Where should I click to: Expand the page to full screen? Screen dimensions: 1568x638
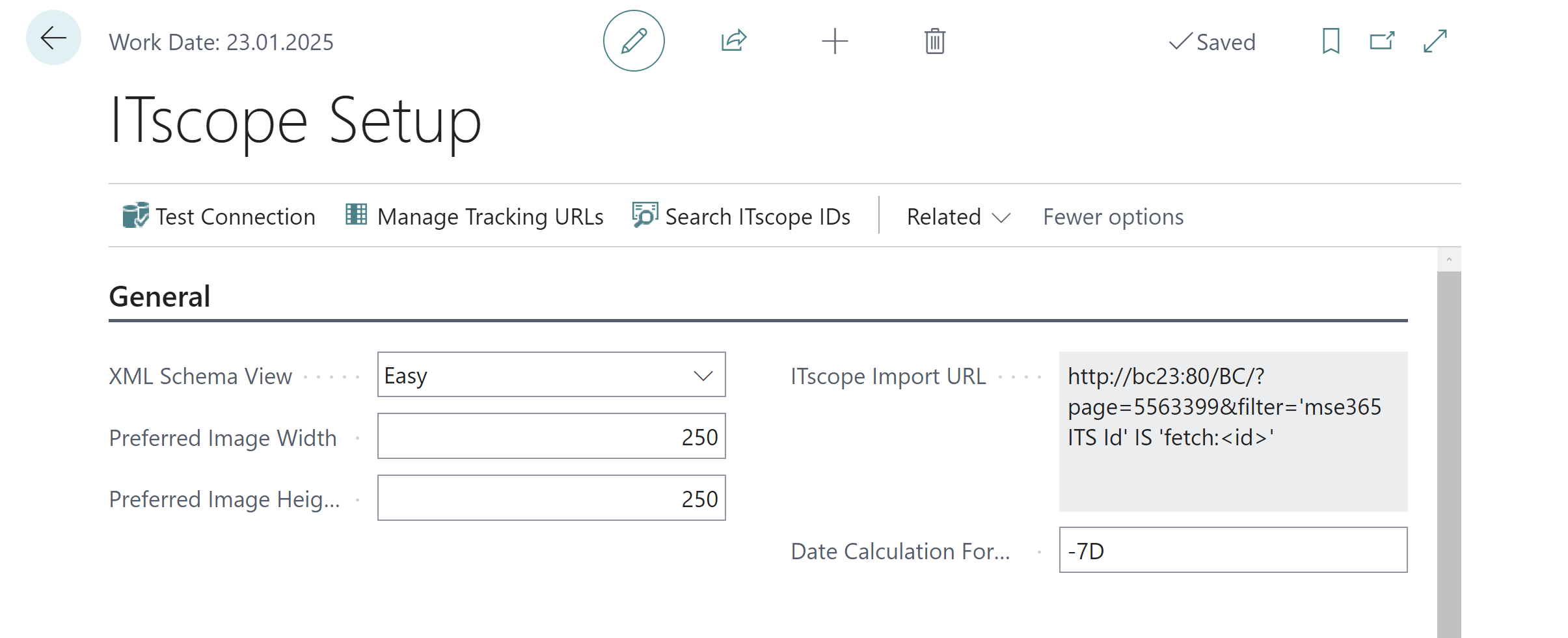point(1435,40)
